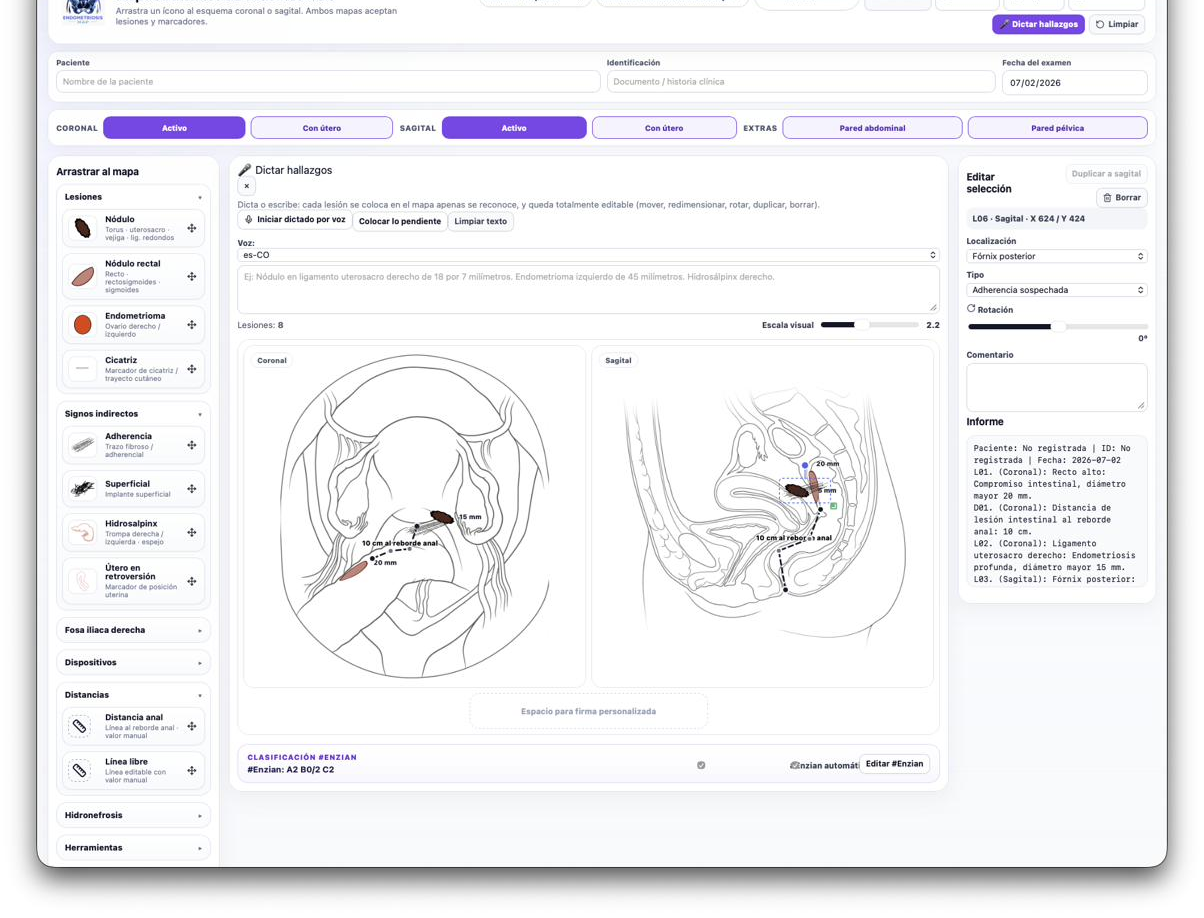Select the Distancia anal ruler icon

[x=80, y=726]
